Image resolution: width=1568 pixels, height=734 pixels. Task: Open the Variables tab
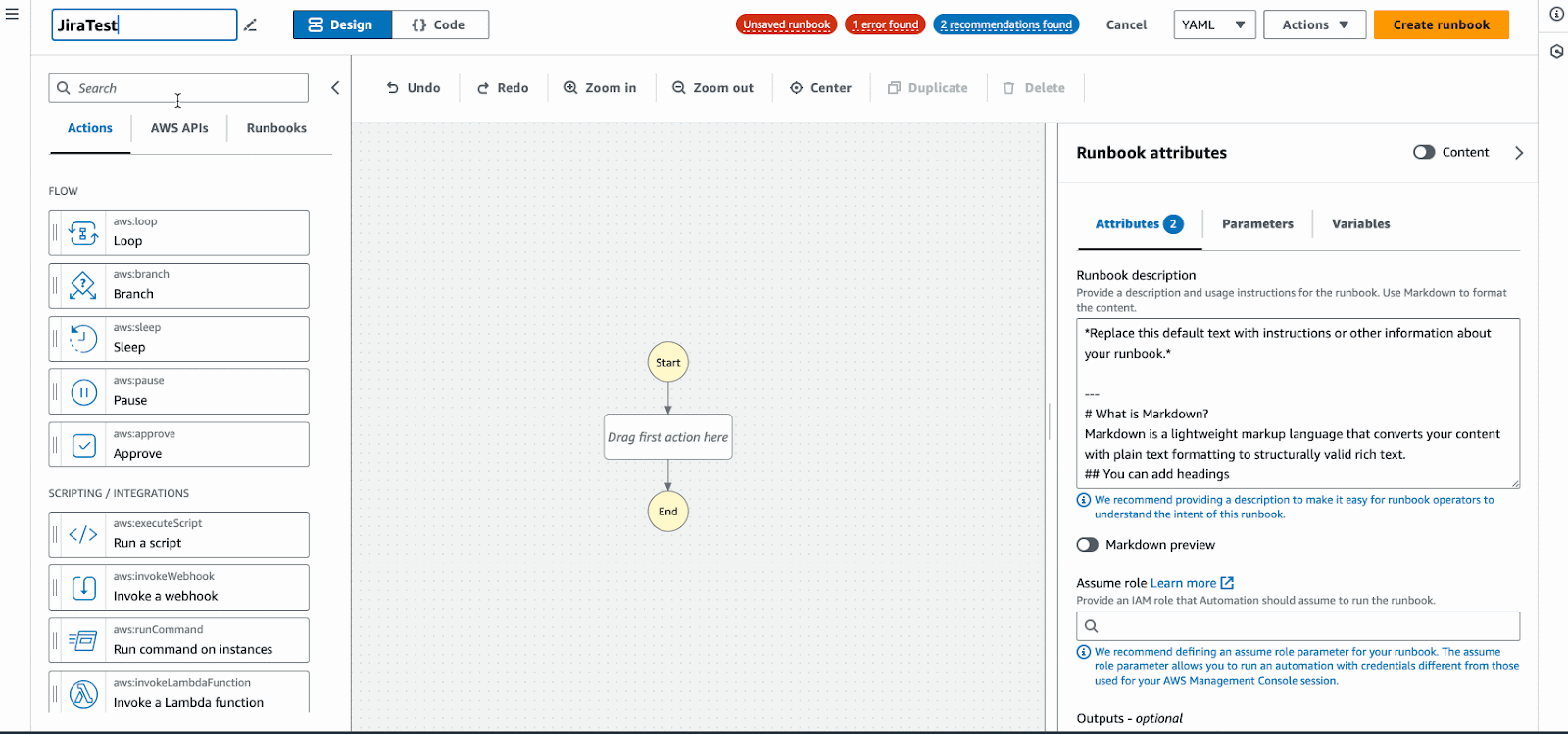pos(1360,224)
